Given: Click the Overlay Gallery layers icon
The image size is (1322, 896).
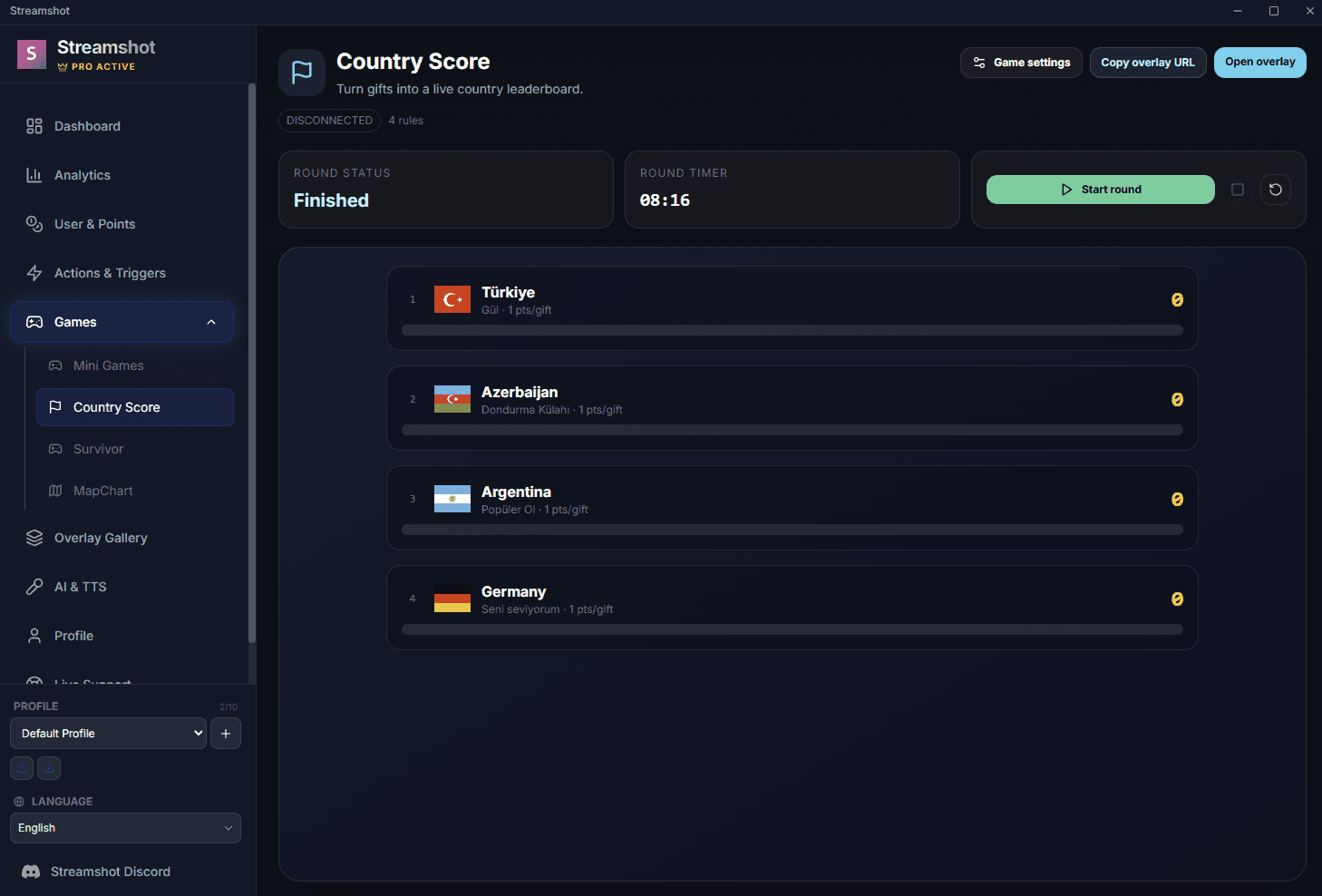Looking at the screenshot, I should pos(34,538).
